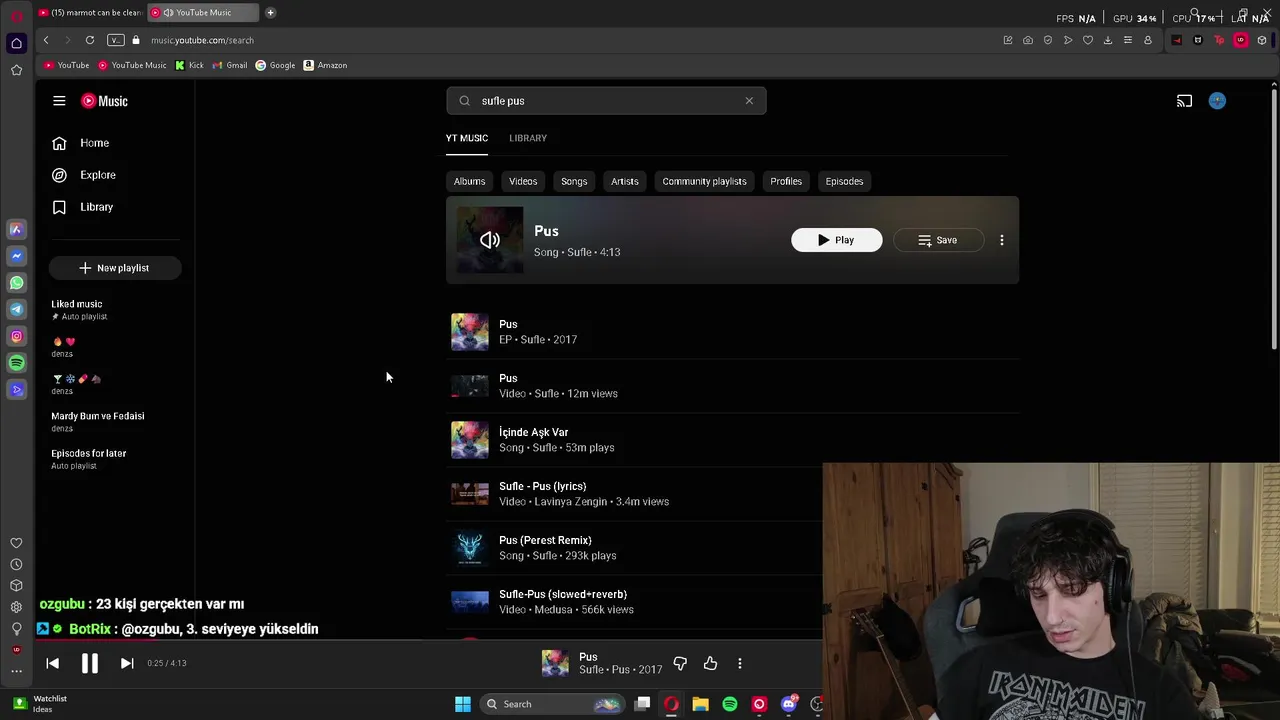Click inside the sufle pus search field

point(605,101)
